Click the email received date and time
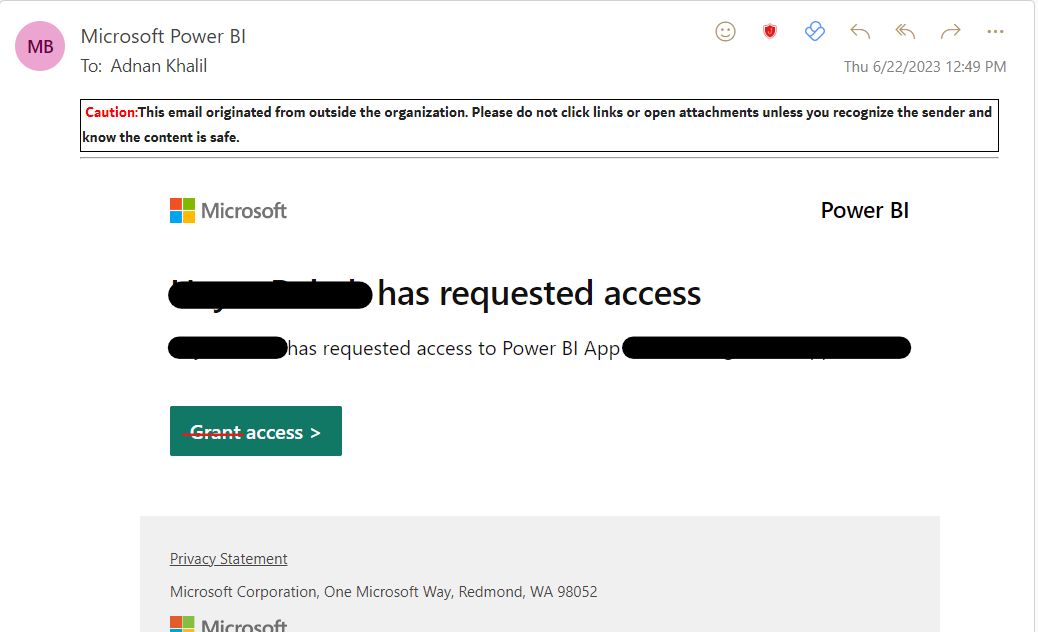 pos(925,67)
